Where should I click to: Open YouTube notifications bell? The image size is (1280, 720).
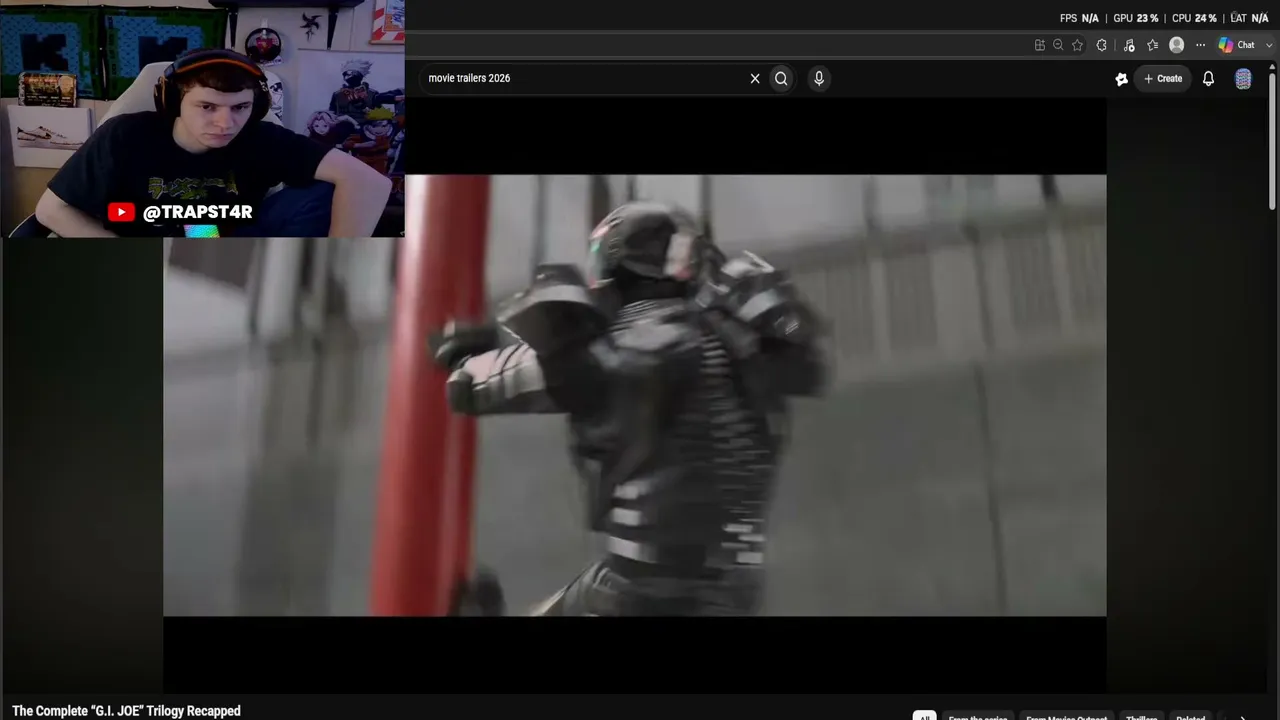click(x=1208, y=78)
